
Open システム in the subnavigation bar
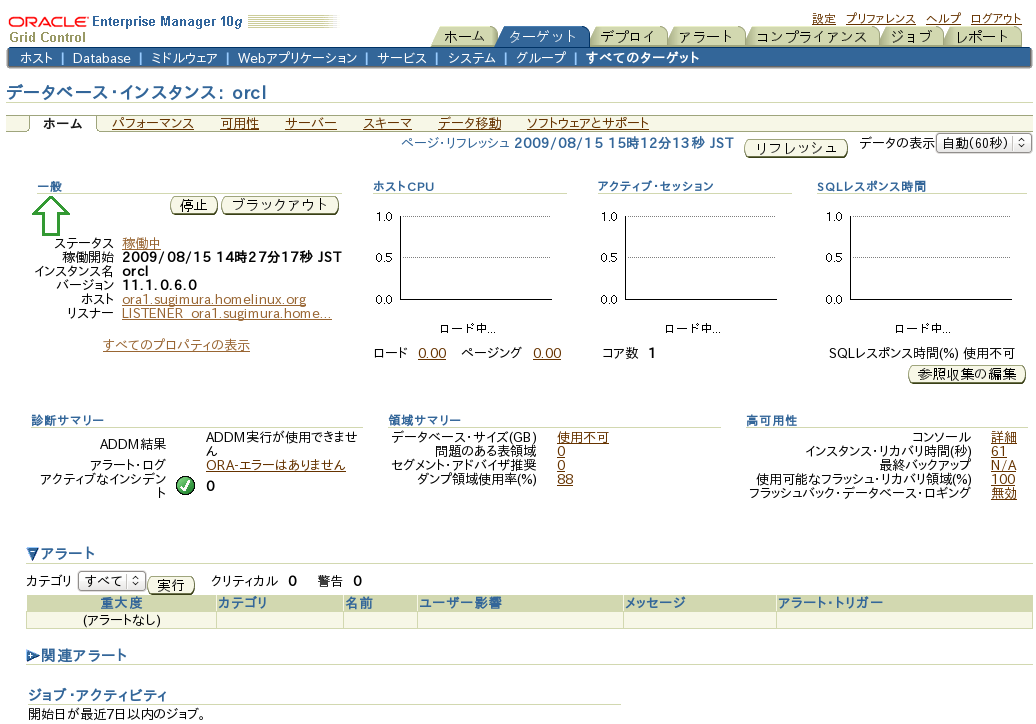pos(472,58)
